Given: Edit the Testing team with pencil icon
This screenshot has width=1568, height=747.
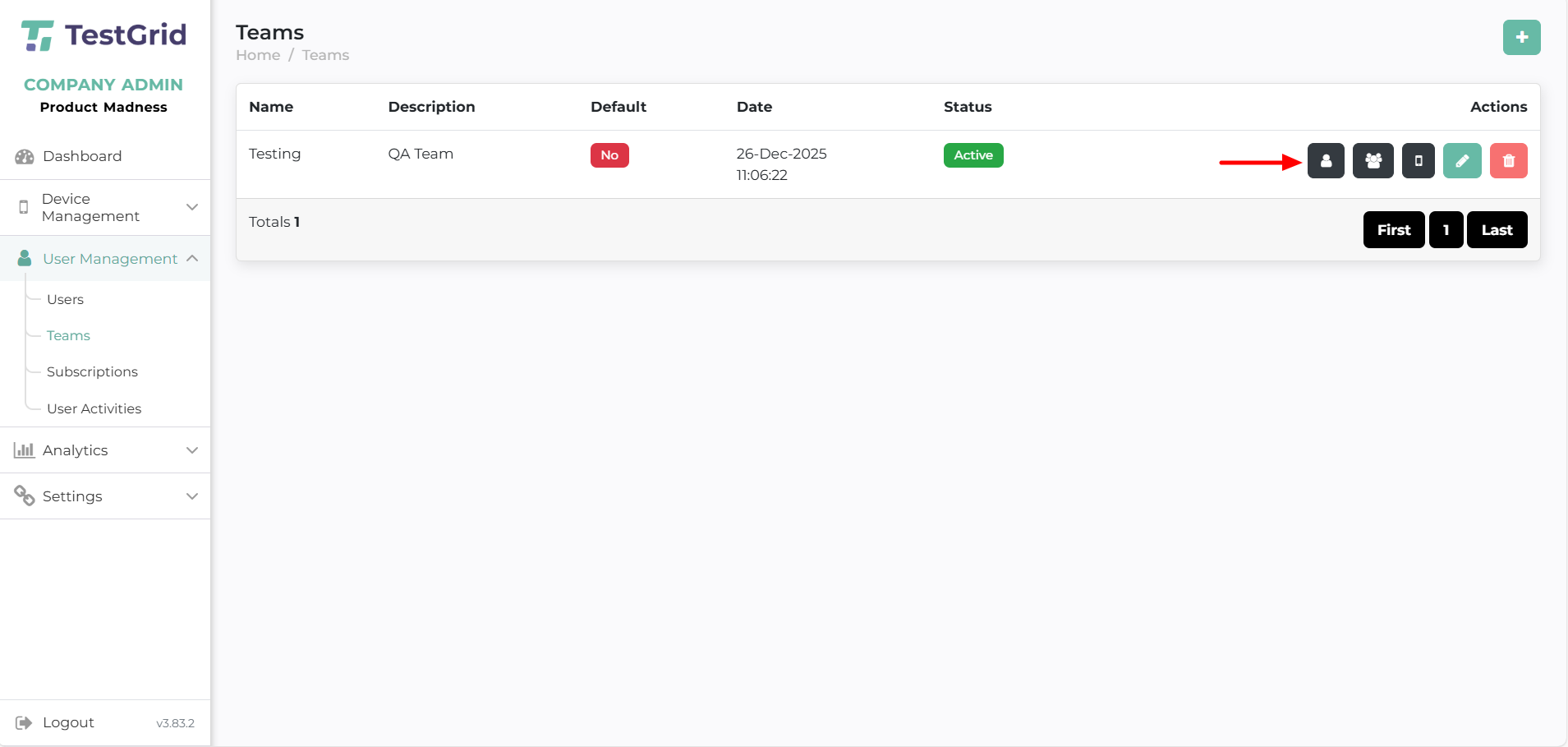Looking at the screenshot, I should (1462, 161).
